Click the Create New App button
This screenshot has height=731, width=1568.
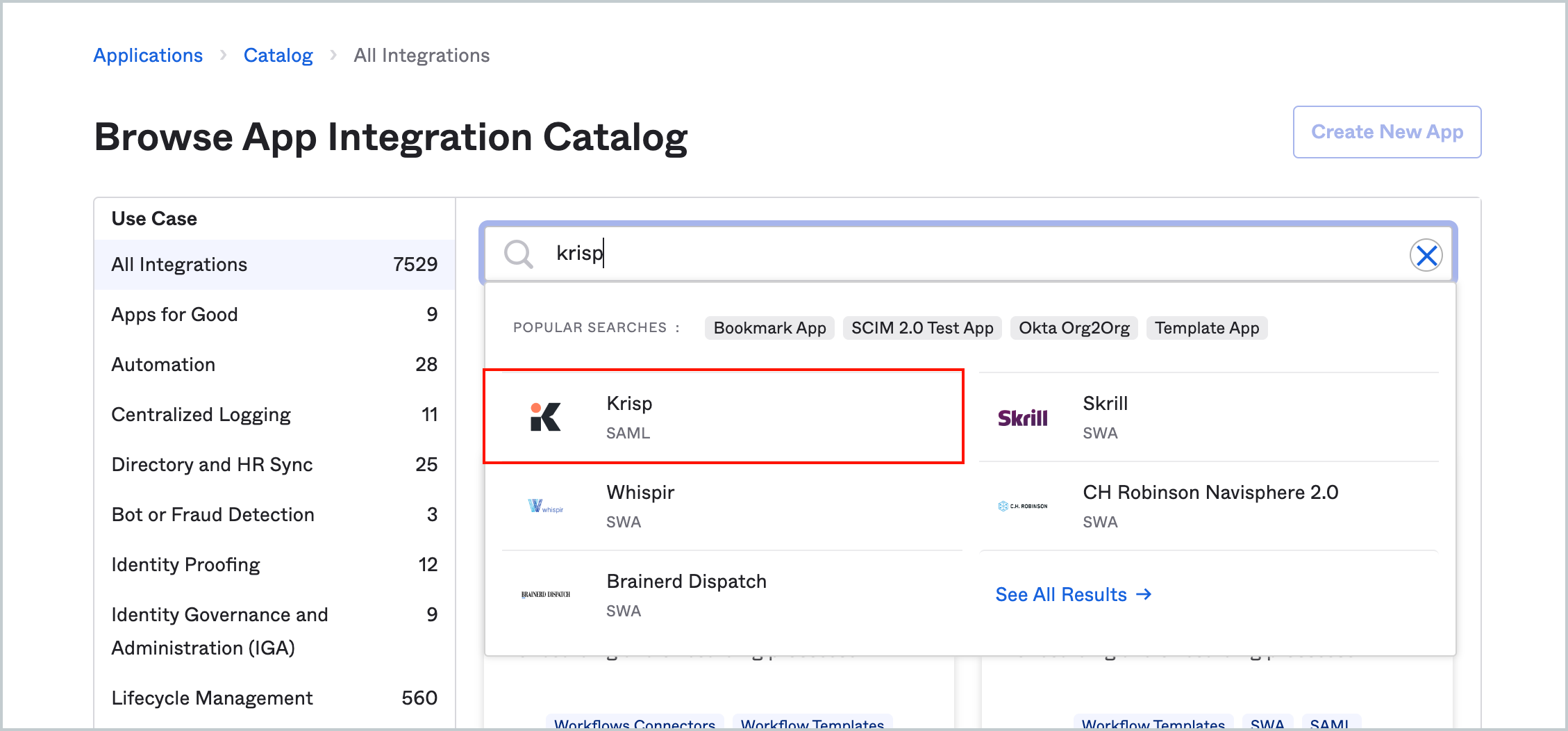click(1387, 132)
